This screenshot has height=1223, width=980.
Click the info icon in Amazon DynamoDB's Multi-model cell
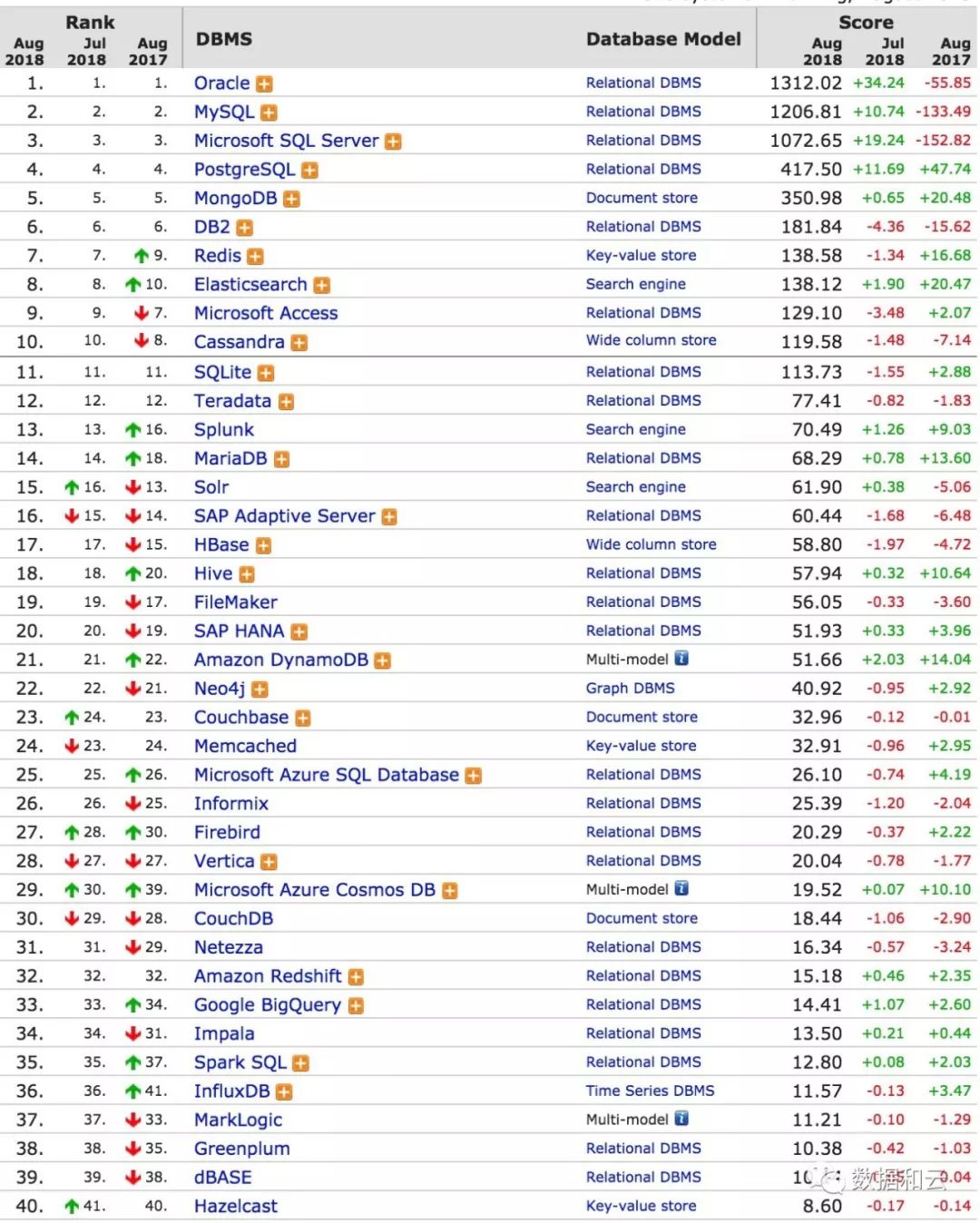pos(681,659)
